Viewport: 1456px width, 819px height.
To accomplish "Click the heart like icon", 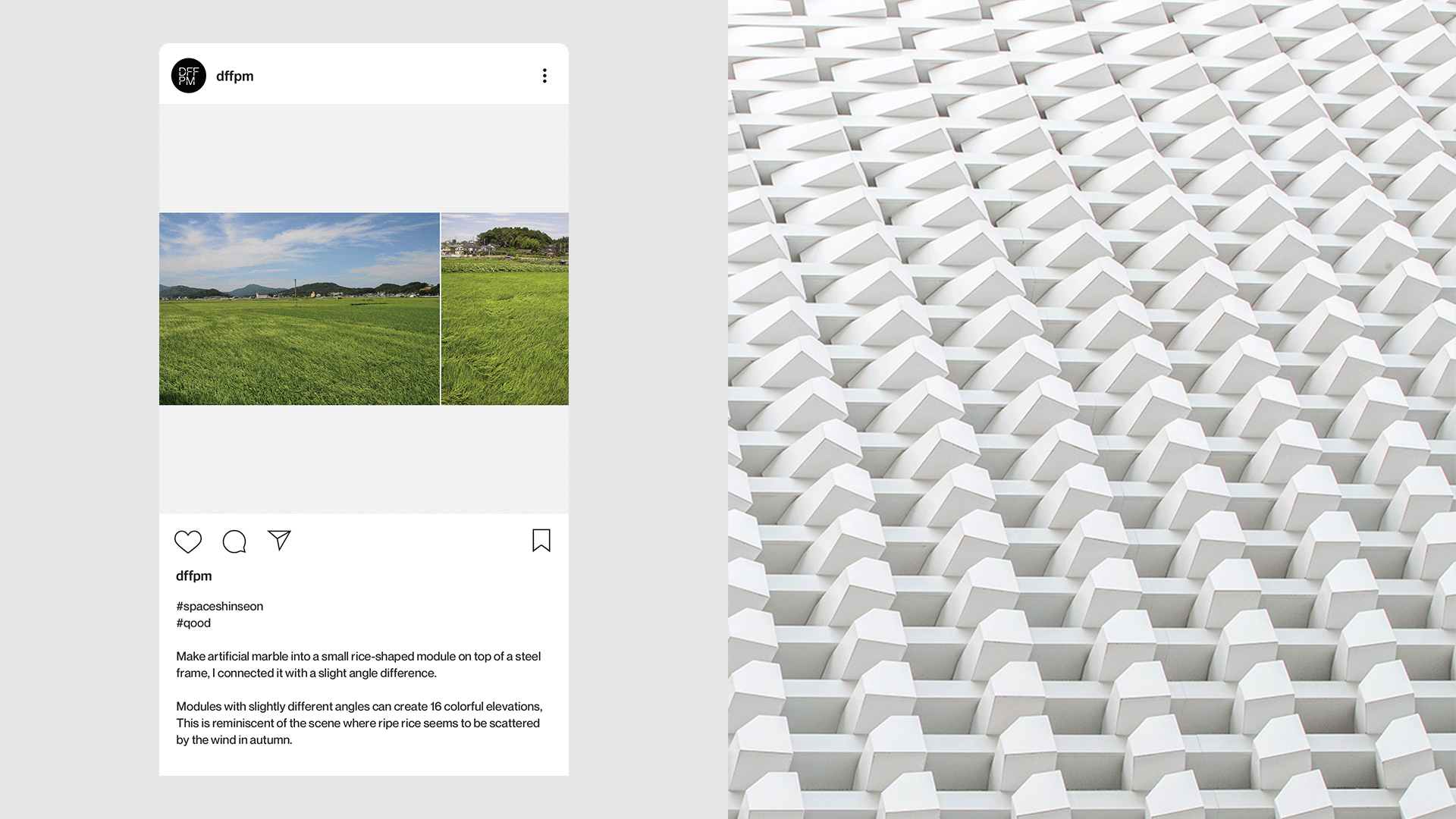I will pos(188,541).
